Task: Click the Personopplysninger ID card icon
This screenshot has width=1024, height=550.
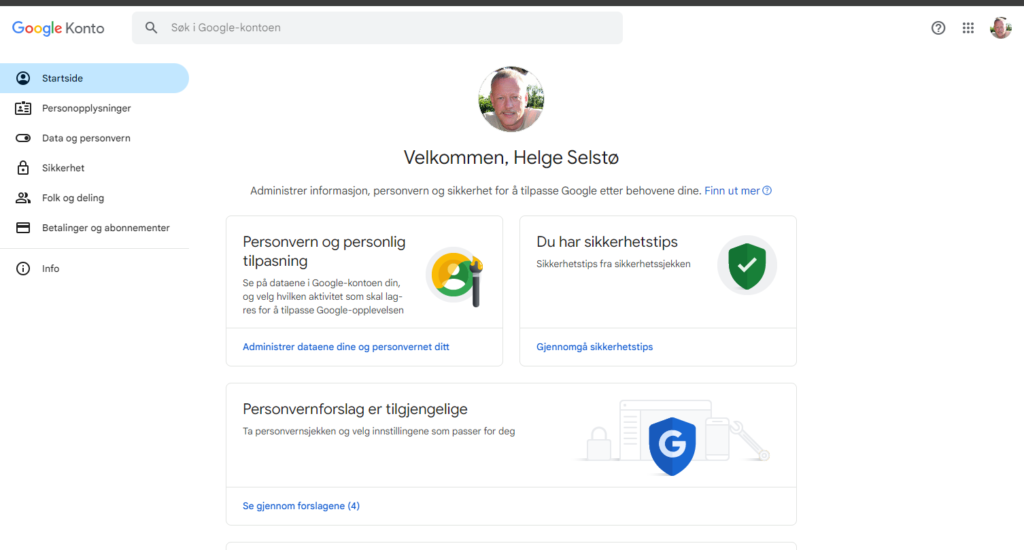Action: point(23,108)
